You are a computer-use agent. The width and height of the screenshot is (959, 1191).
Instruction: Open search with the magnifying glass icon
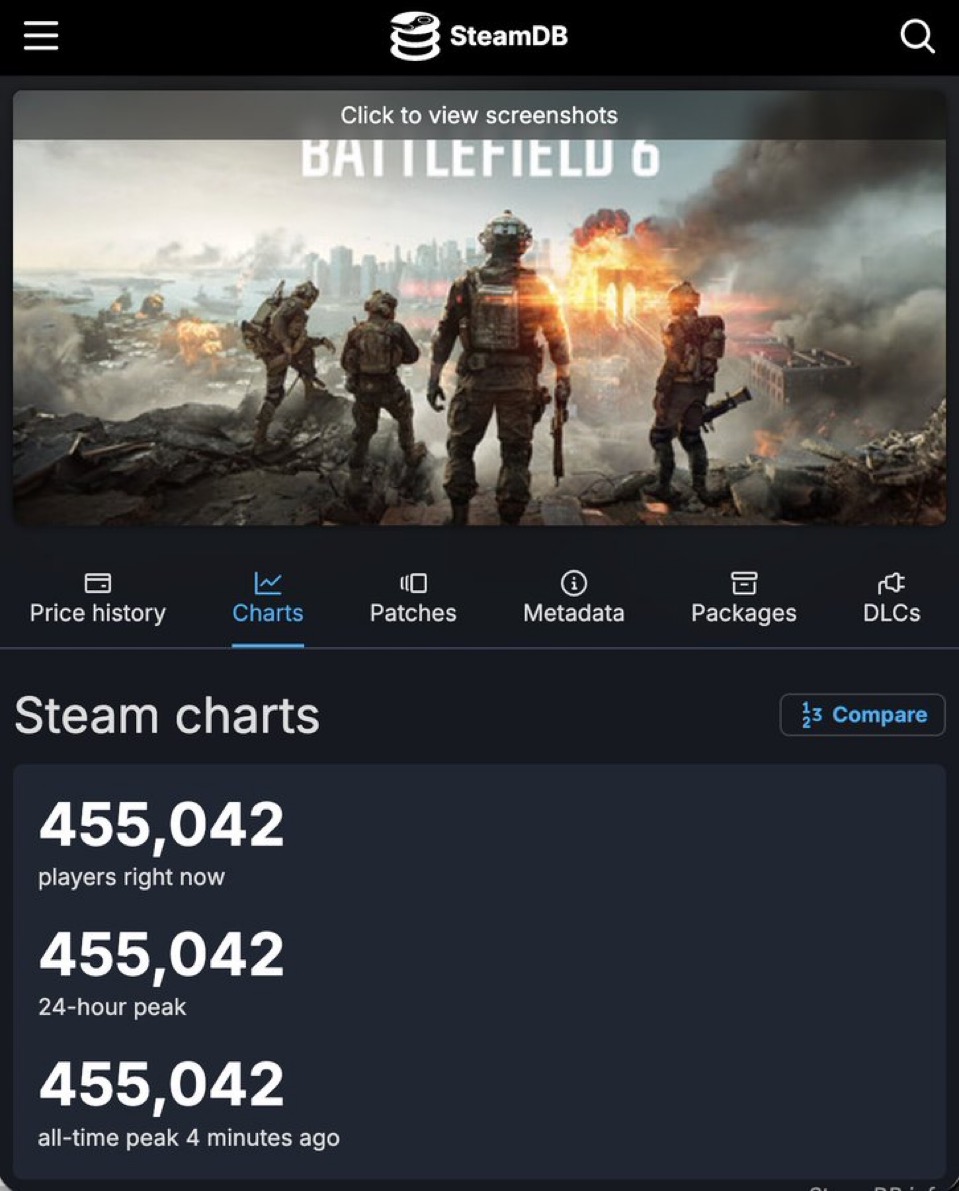point(917,37)
